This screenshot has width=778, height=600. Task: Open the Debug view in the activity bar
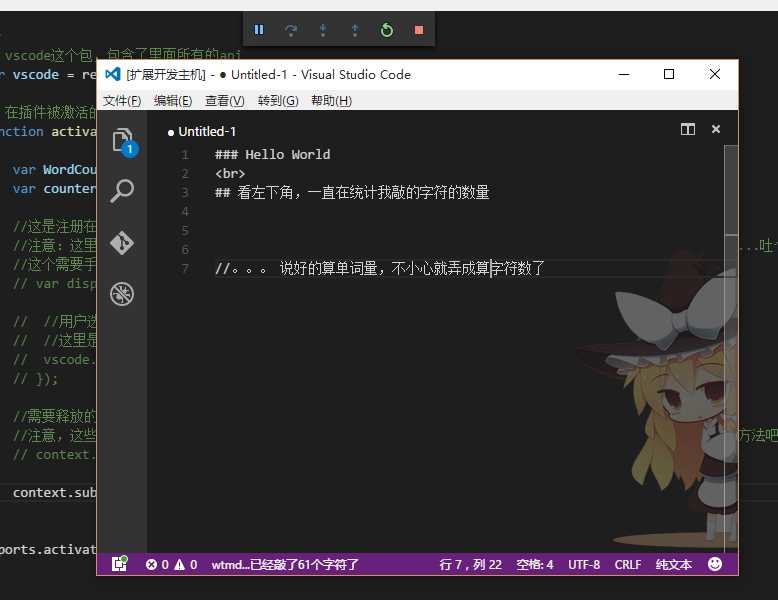point(122,294)
